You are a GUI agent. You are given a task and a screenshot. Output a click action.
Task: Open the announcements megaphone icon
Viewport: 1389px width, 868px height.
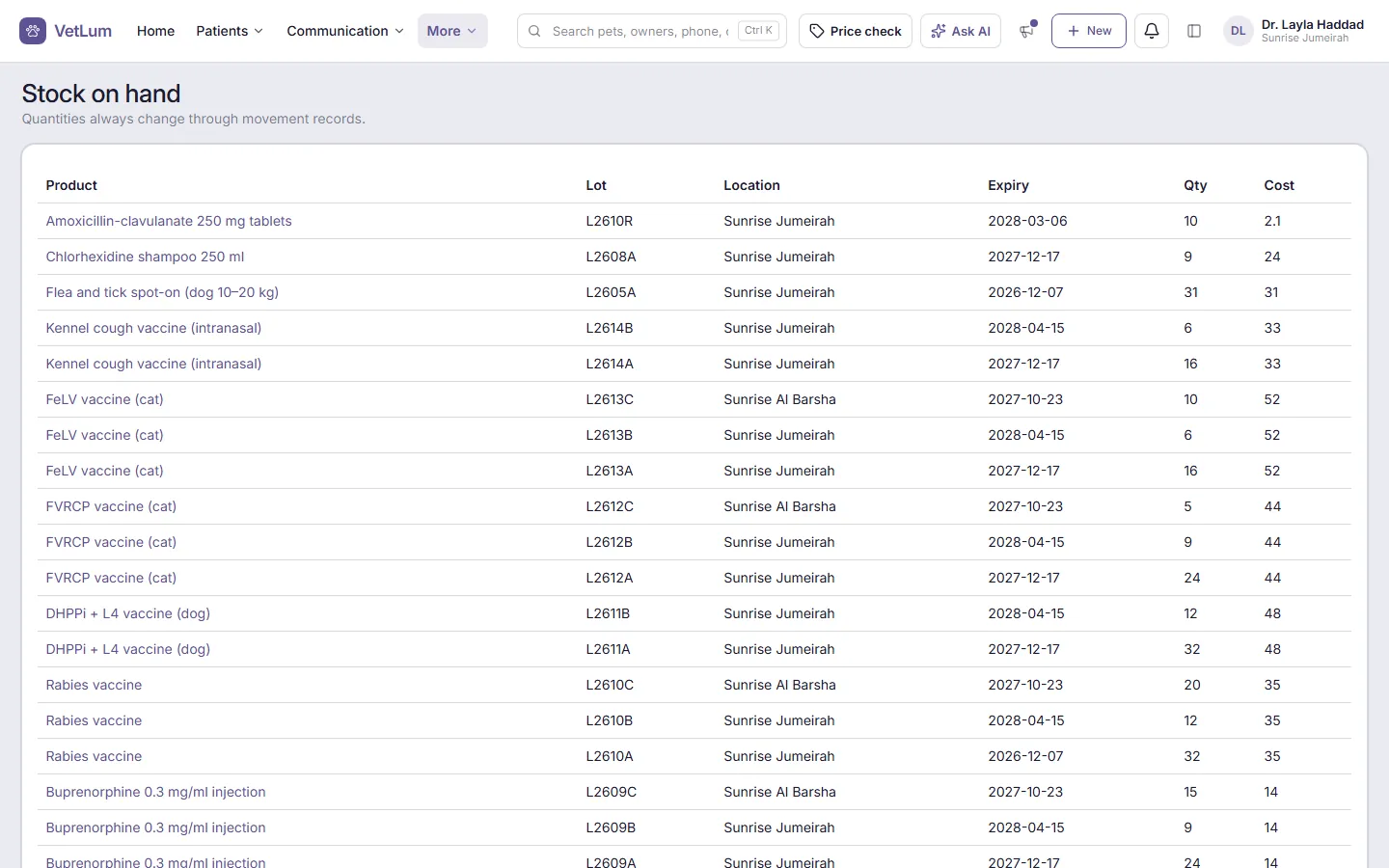pyautogui.click(x=1026, y=31)
